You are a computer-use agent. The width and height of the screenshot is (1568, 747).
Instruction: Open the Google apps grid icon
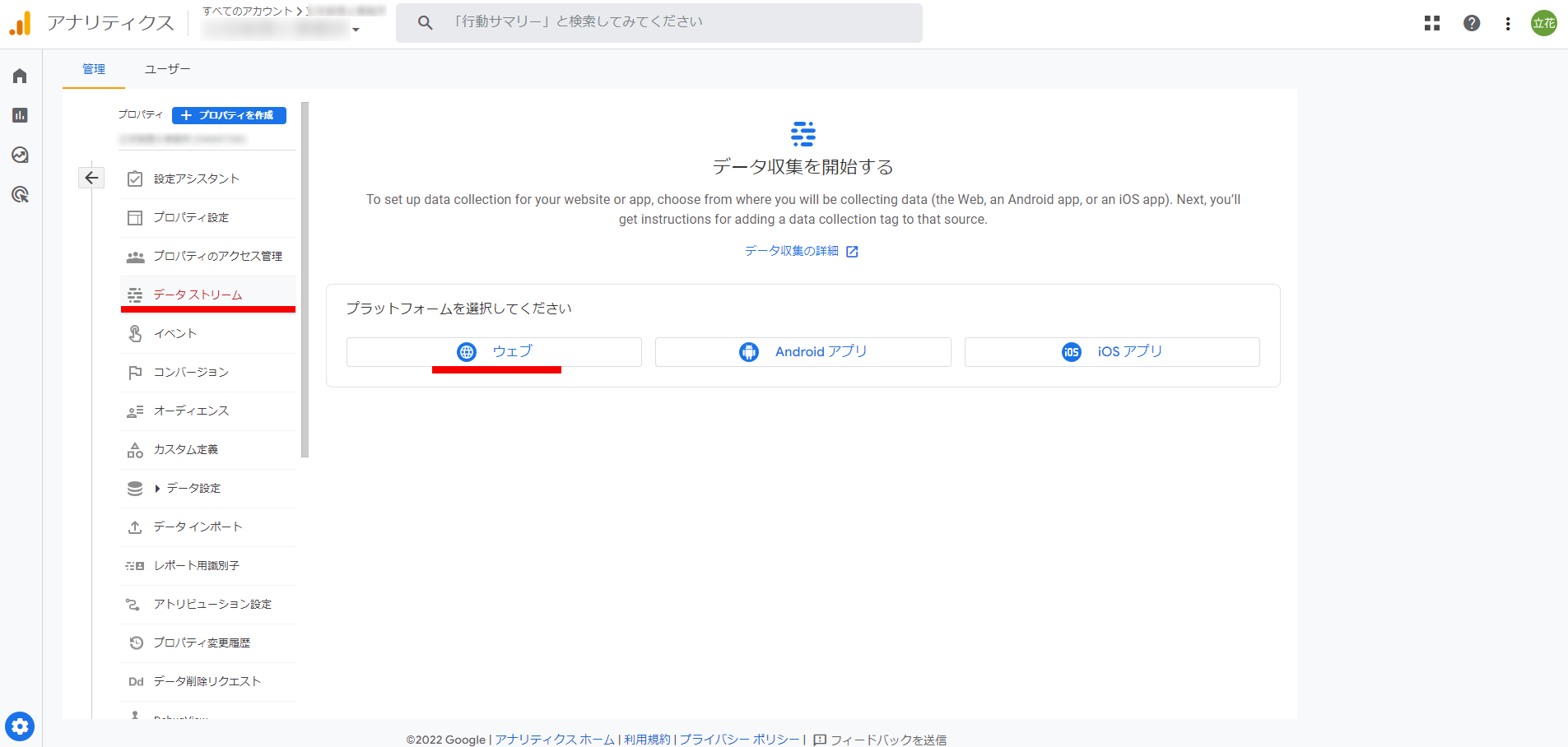pos(1432,23)
